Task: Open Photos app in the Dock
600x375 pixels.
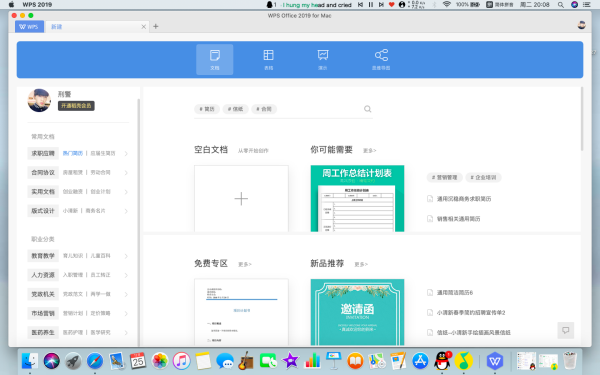Action: coord(160,360)
